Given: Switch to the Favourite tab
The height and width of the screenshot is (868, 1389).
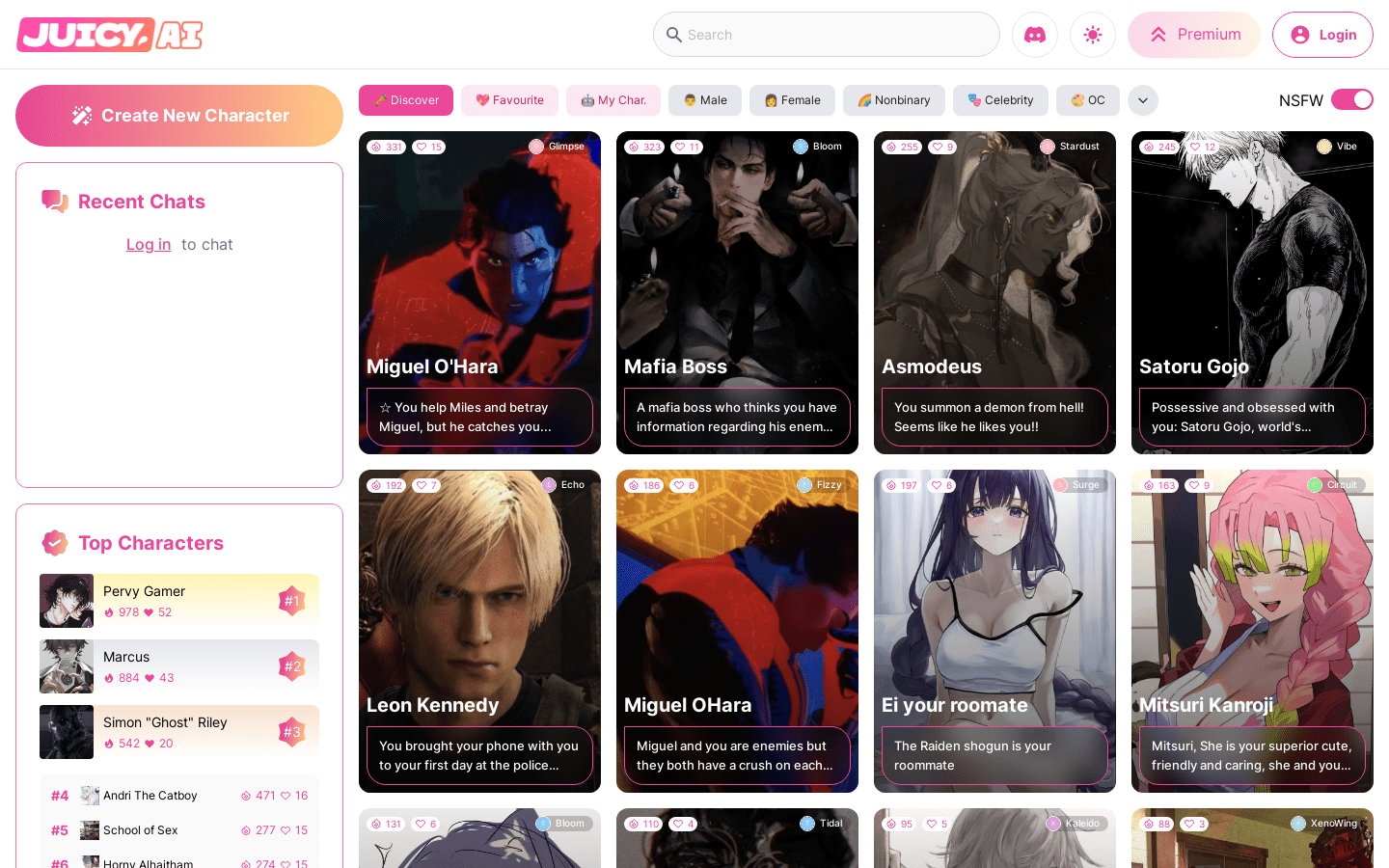Looking at the screenshot, I should coord(509,100).
